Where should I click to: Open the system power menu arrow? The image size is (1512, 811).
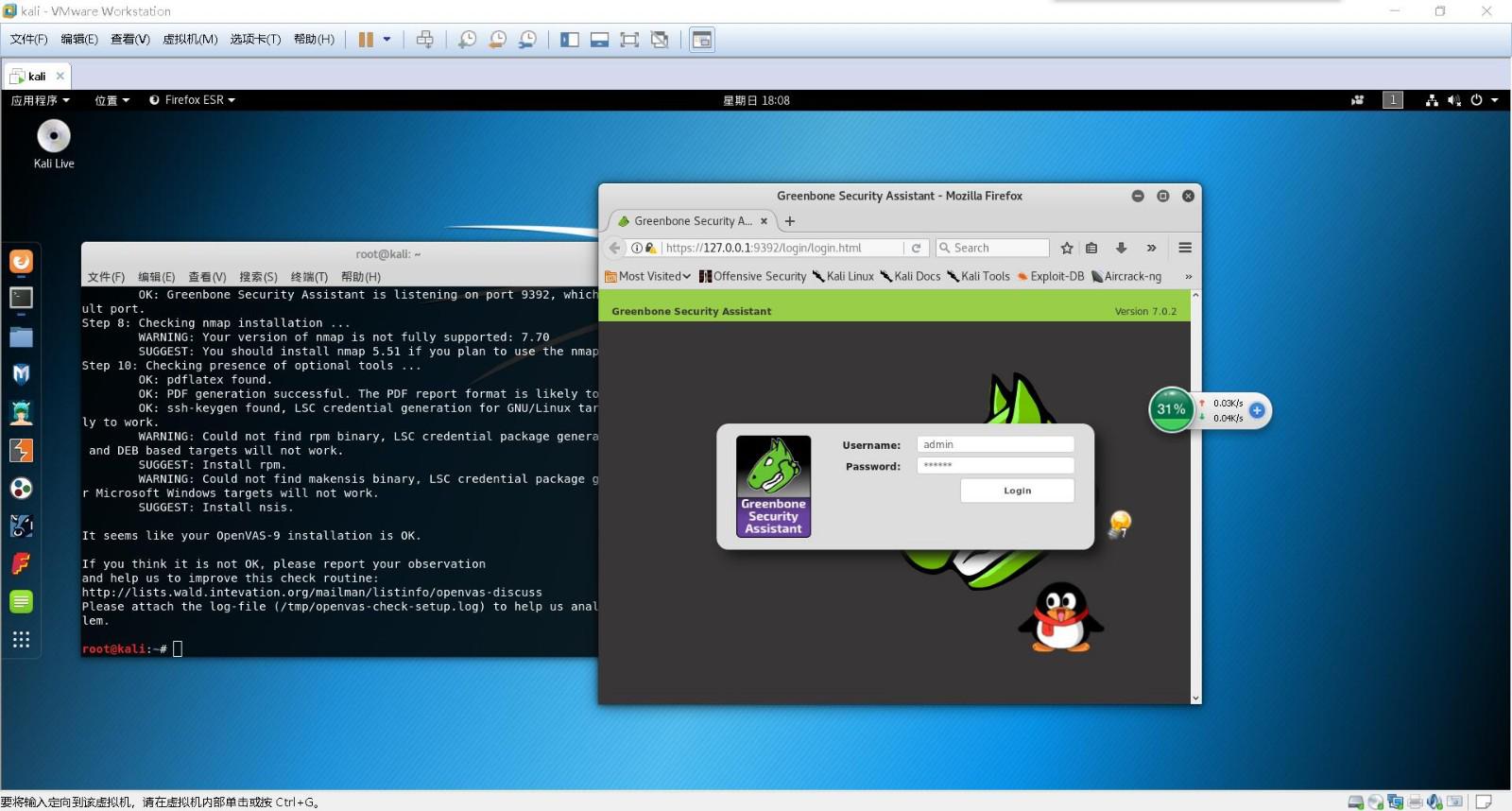click(x=1495, y=100)
